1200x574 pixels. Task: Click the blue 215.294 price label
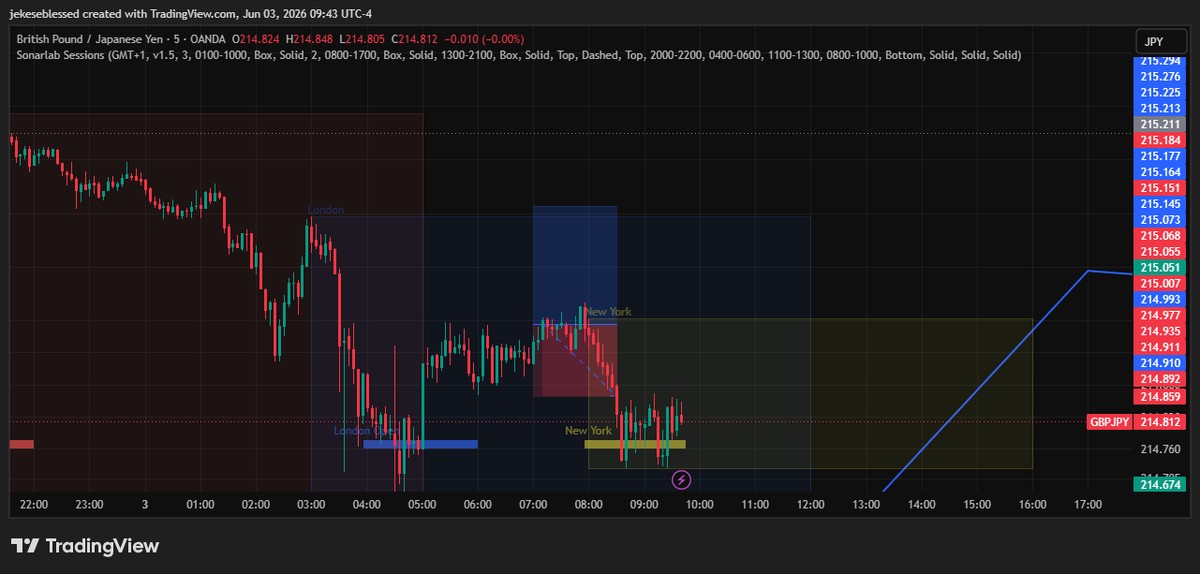click(x=1160, y=61)
